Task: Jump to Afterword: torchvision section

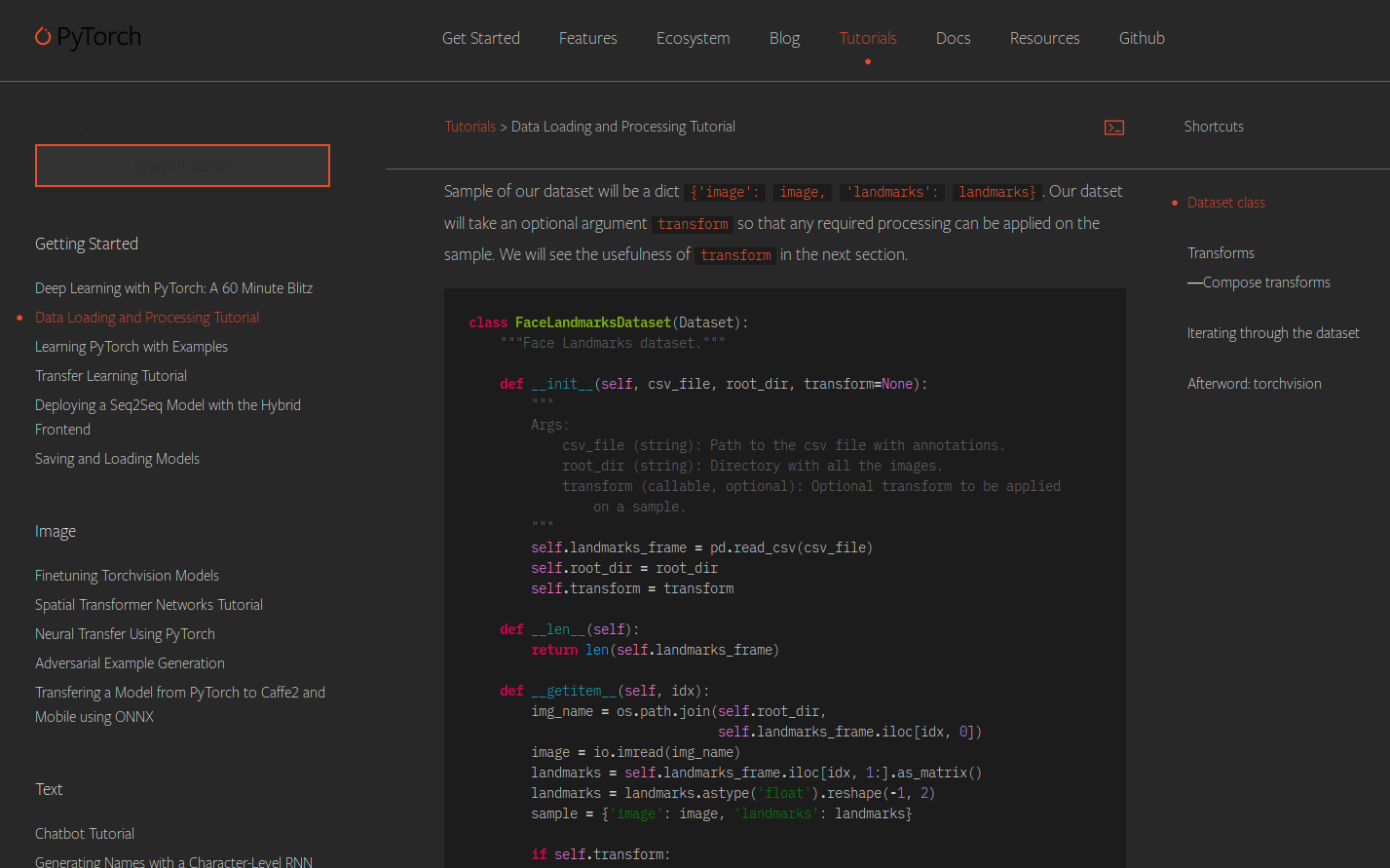Action: pyautogui.click(x=1255, y=384)
